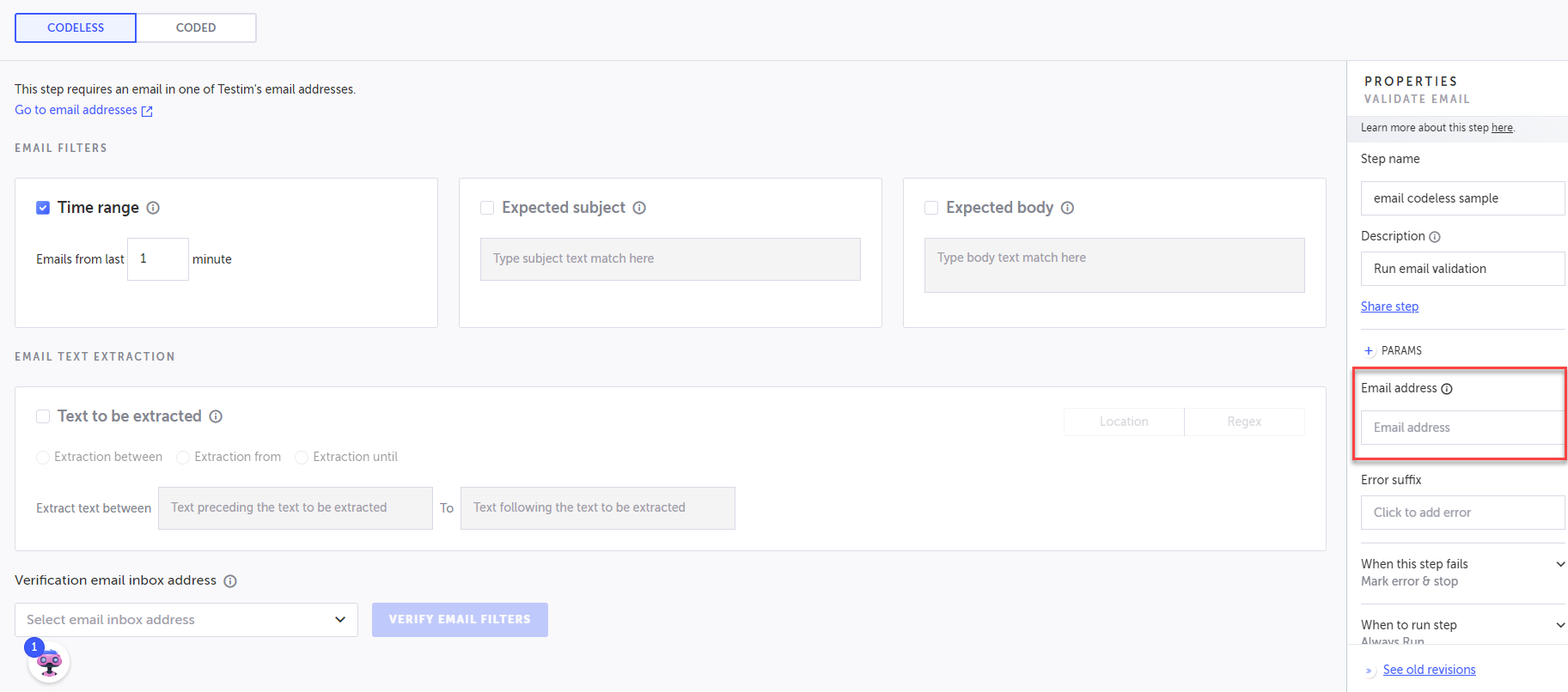This screenshot has width=1568, height=692.
Task: Click the Email address input field
Action: [1462, 428]
